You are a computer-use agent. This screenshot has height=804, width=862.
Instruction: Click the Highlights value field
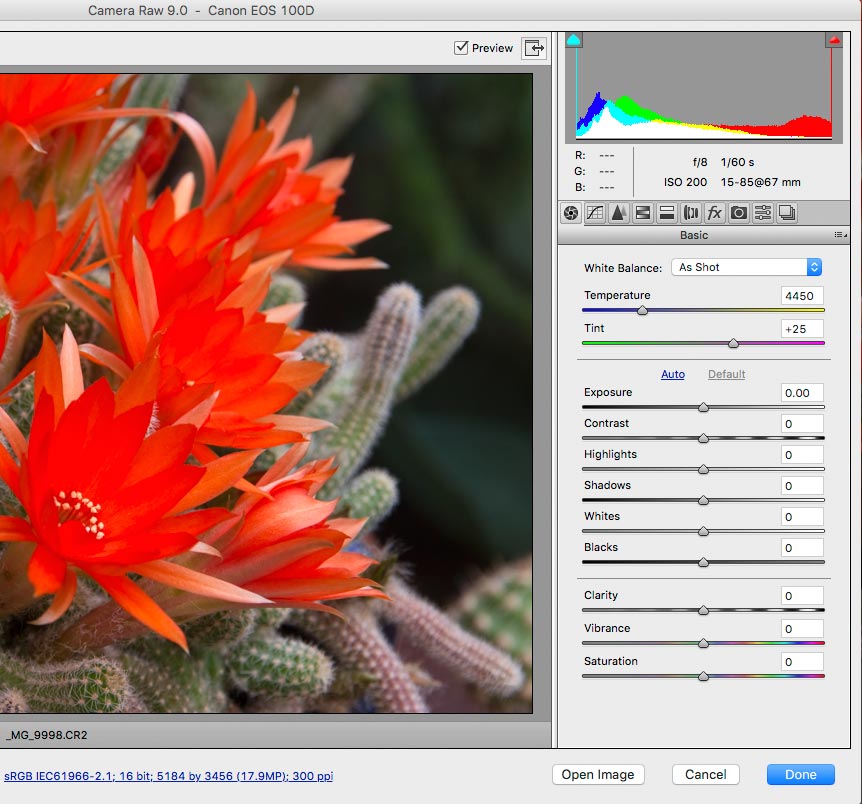pos(802,455)
